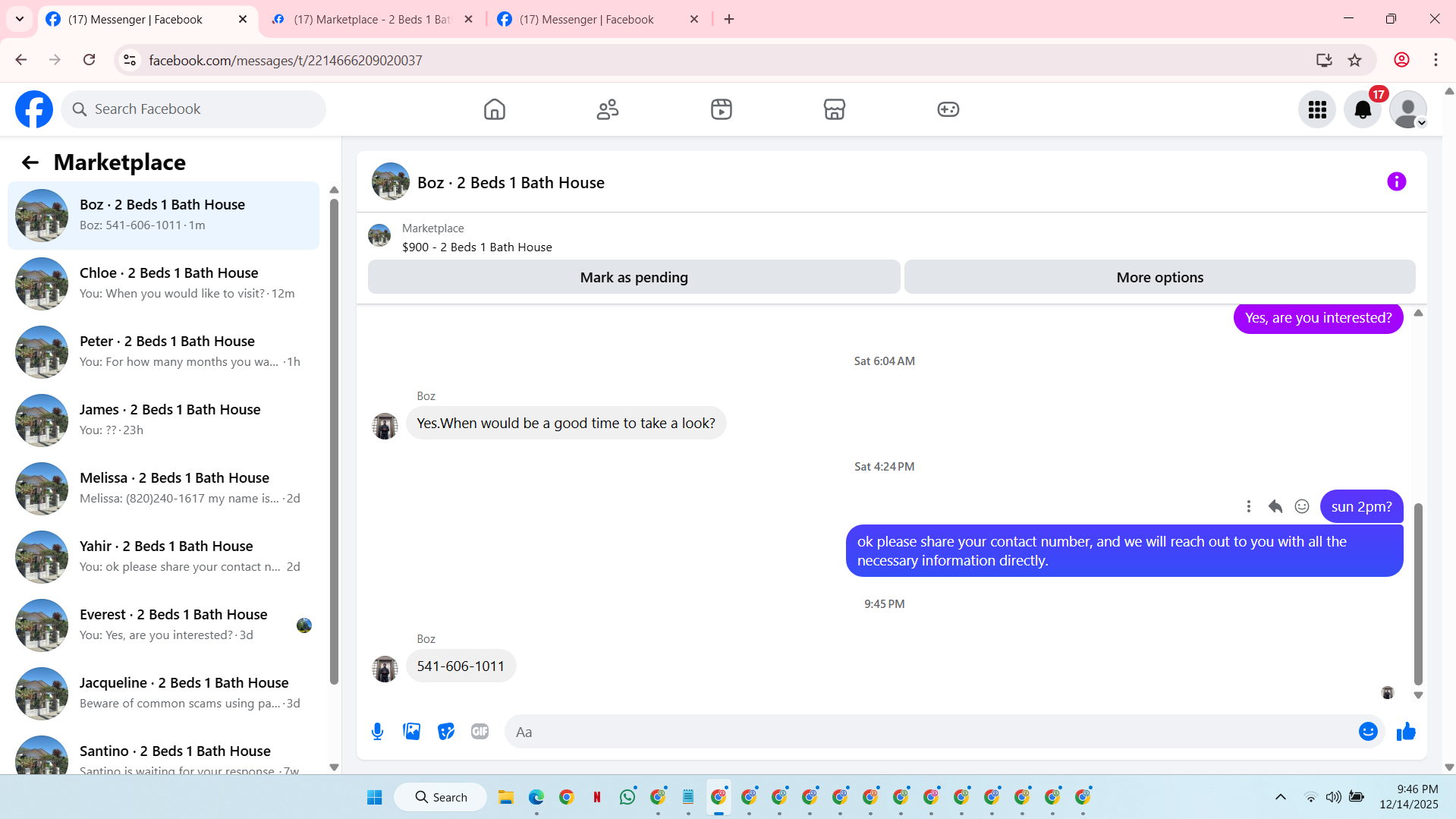Open Chloe's 2 Beds 1 Bath House chat
This screenshot has height=819, width=1456.
tap(163, 283)
